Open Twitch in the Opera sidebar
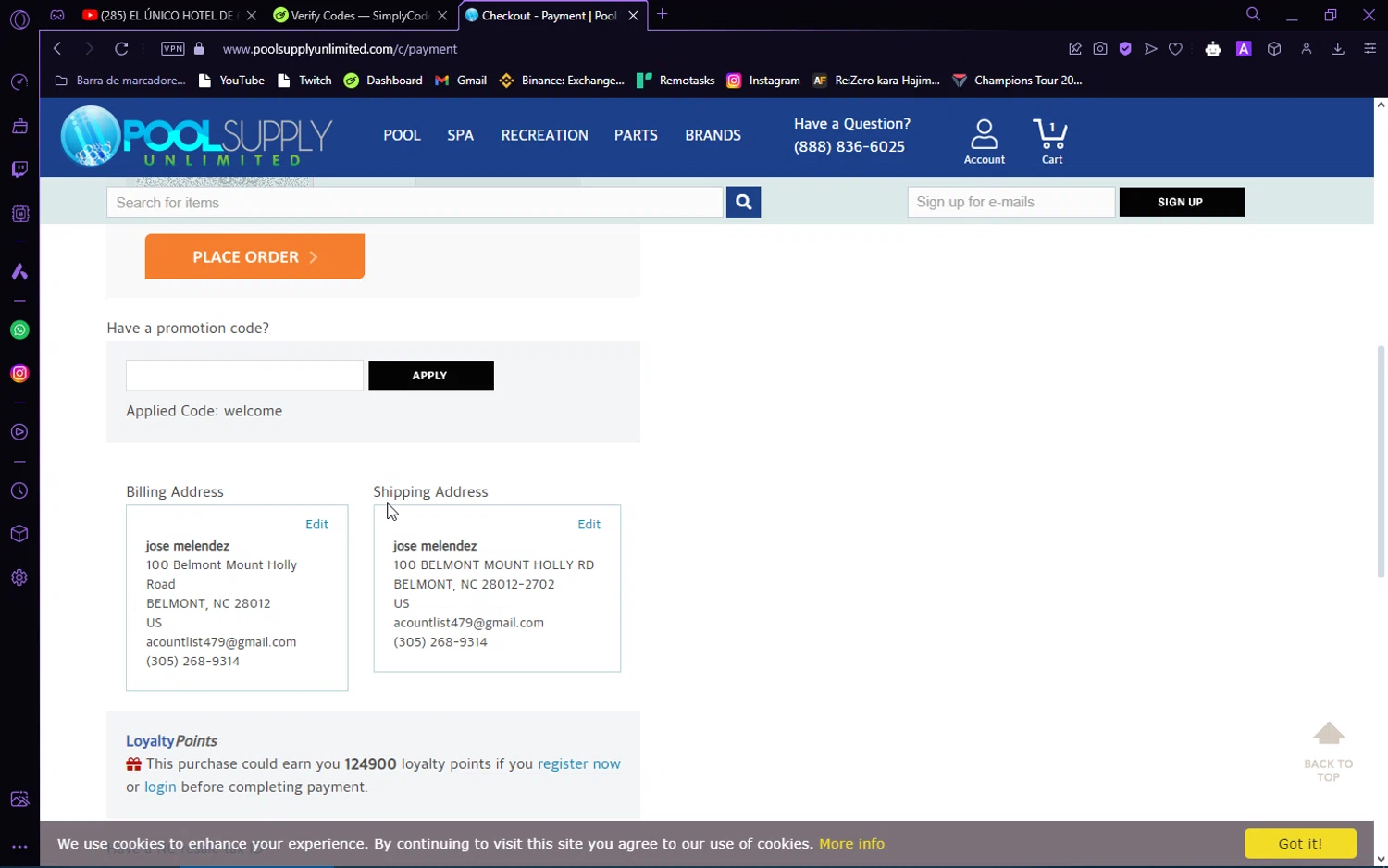Screen dimensions: 1388x868 (19, 169)
